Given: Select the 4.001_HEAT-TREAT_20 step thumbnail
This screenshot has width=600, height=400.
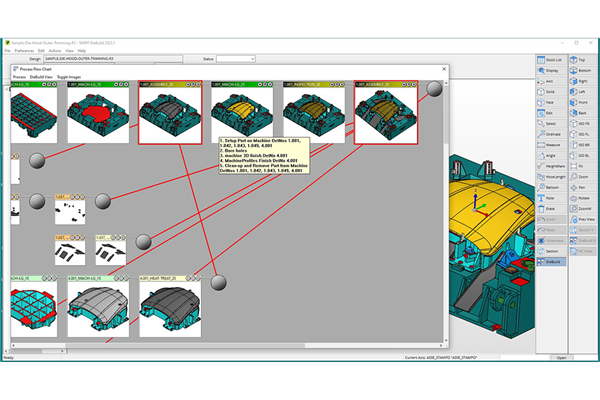Looking at the screenshot, I should 170,307.
